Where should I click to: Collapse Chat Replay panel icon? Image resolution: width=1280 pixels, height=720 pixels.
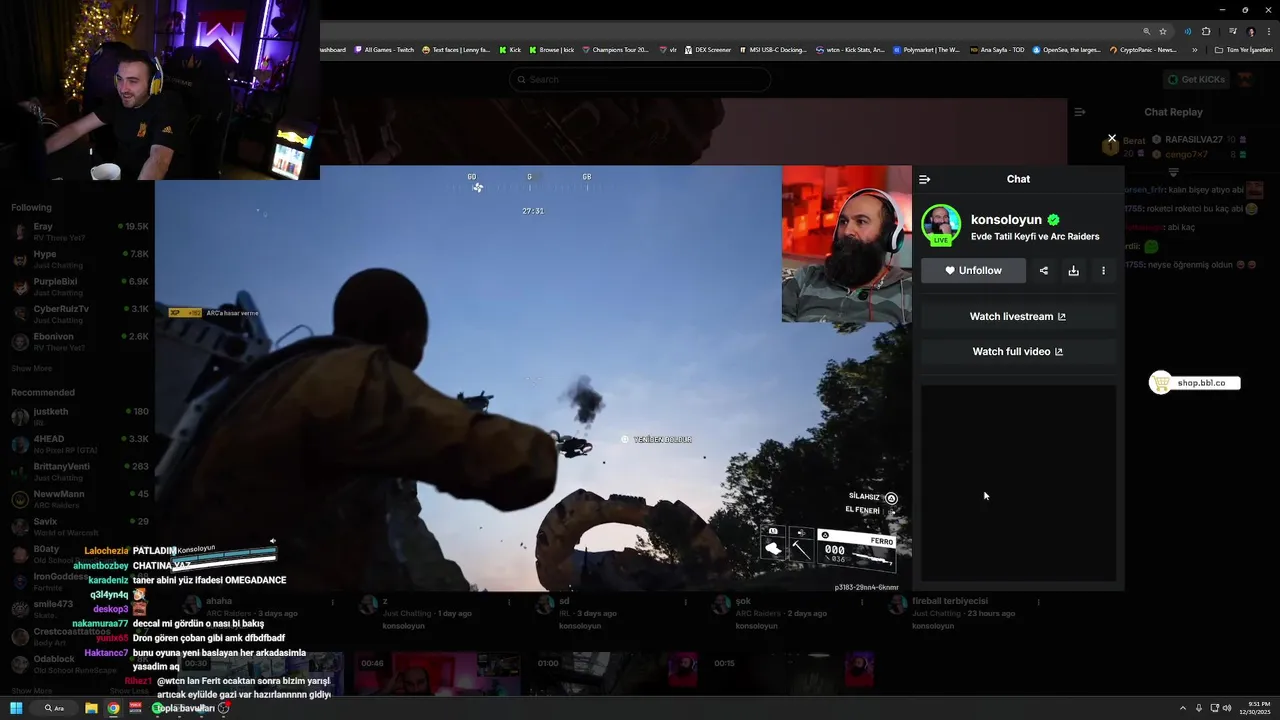tap(1080, 112)
